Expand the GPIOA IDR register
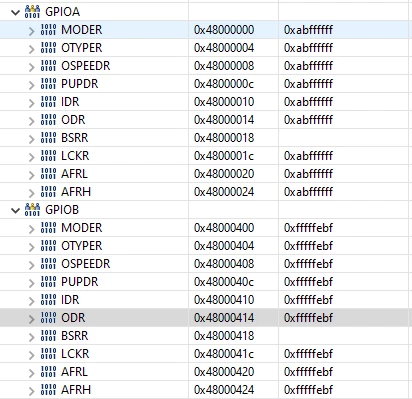The height and width of the screenshot is (399, 412). [32, 103]
